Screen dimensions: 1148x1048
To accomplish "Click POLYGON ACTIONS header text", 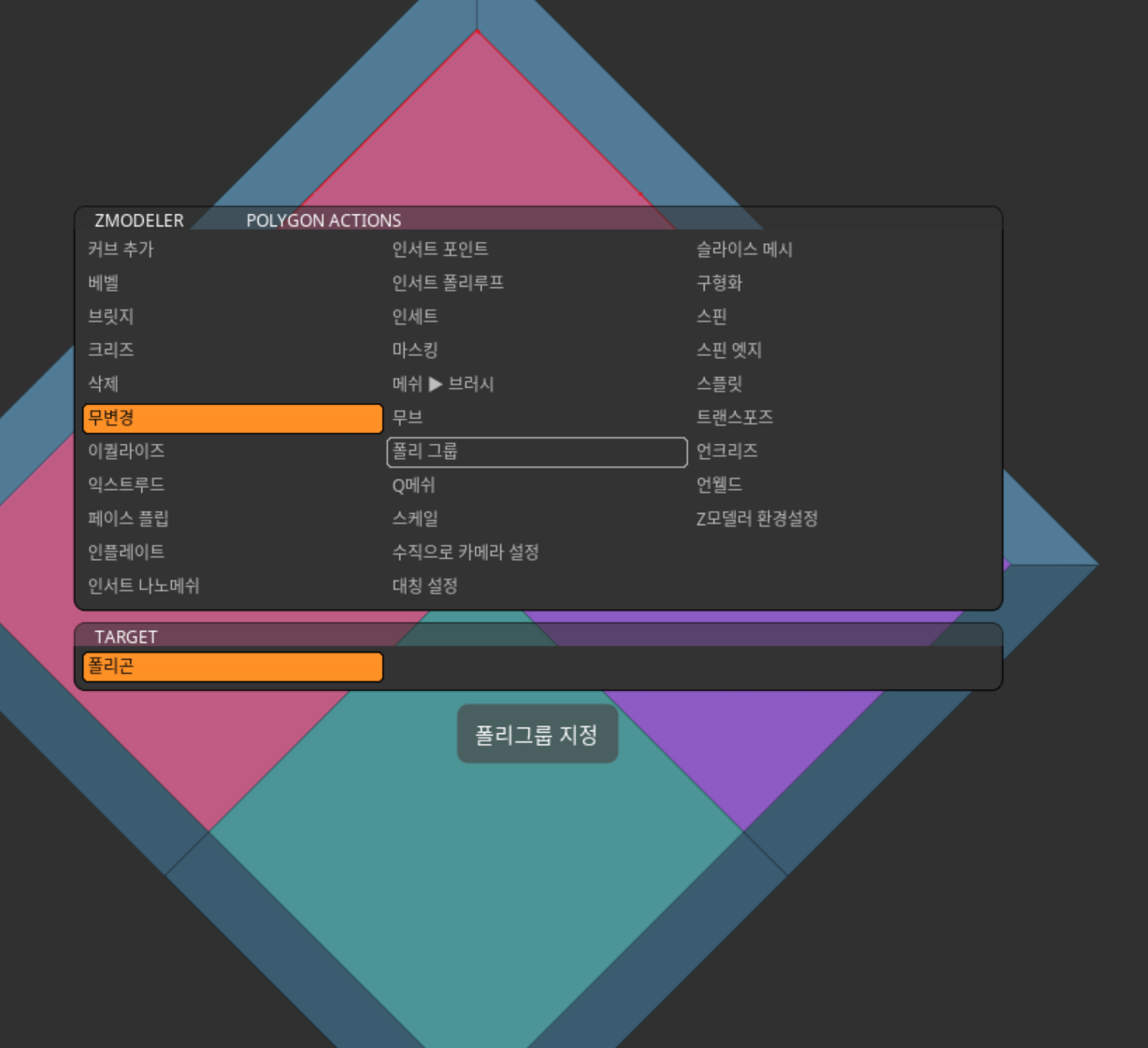I will 323,221.
